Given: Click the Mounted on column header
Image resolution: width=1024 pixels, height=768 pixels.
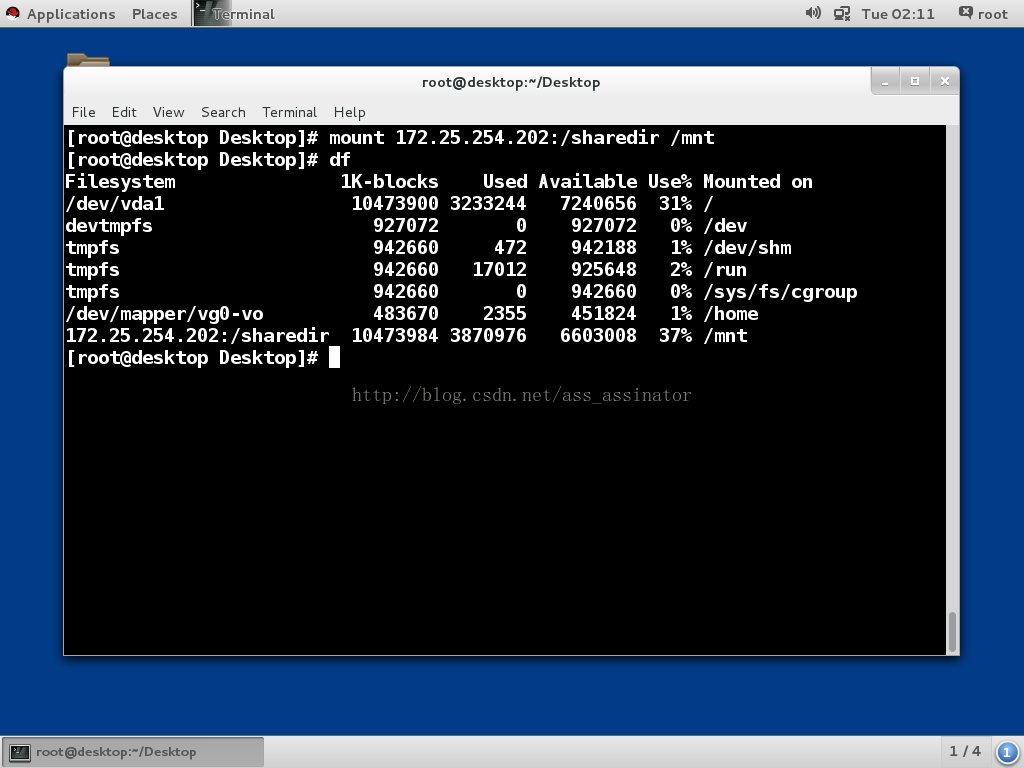Looking at the screenshot, I should pyautogui.click(x=758, y=182).
